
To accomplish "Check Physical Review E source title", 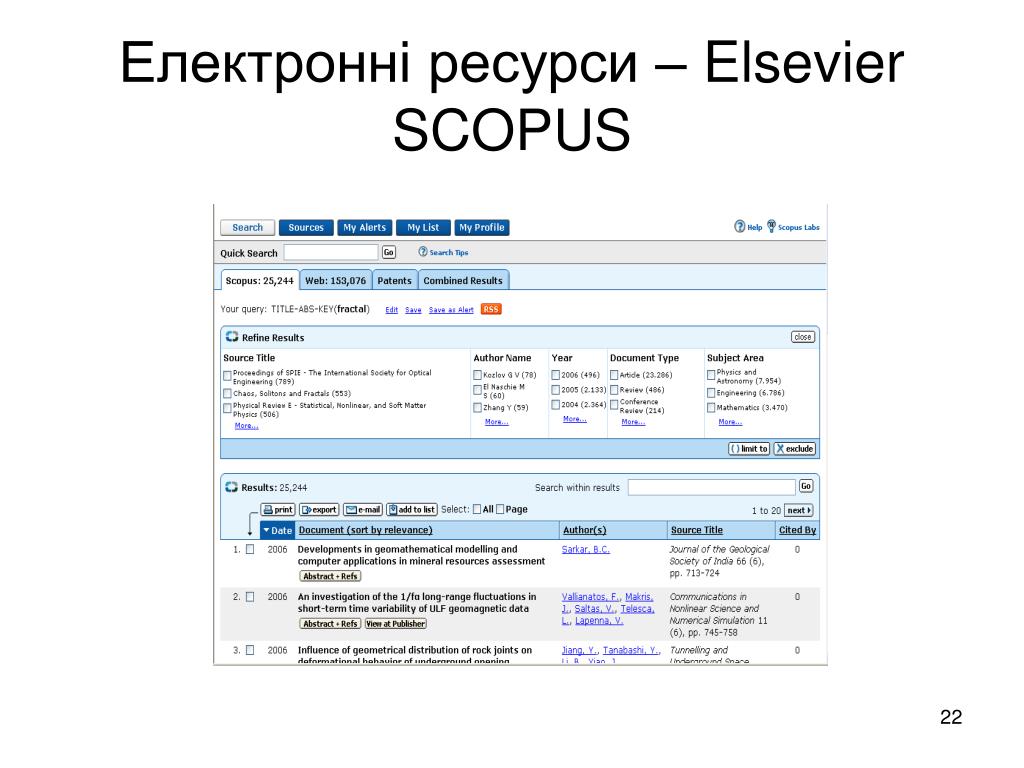I will tap(227, 408).
